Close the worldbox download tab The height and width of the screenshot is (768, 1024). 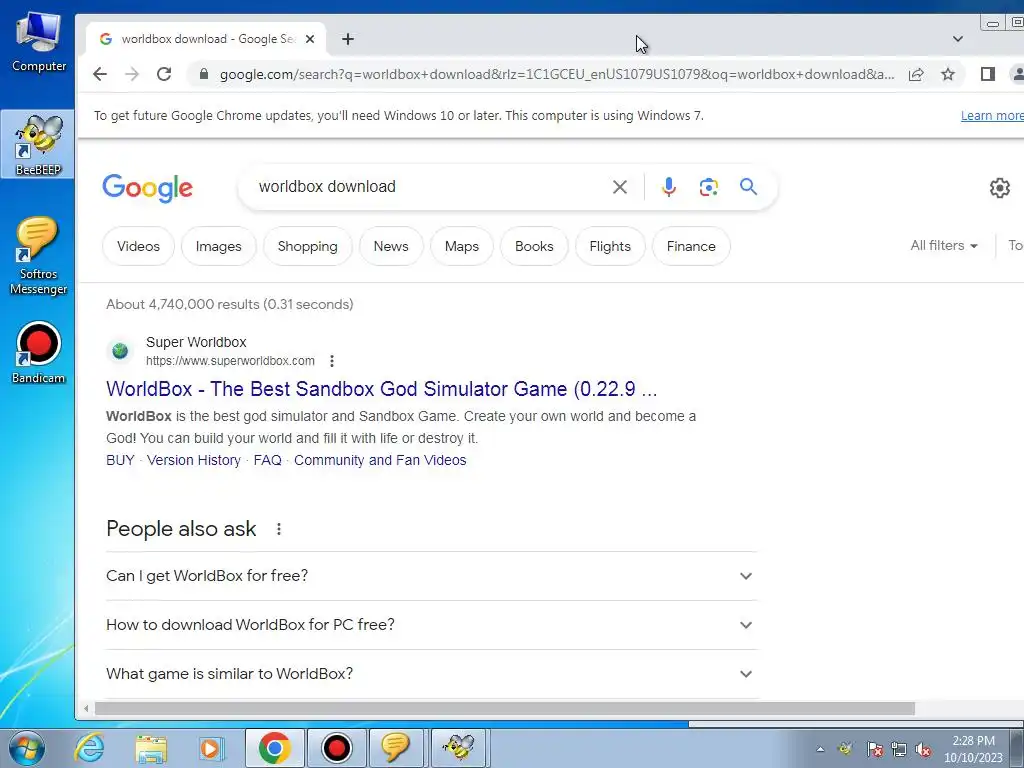(x=310, y=39)
